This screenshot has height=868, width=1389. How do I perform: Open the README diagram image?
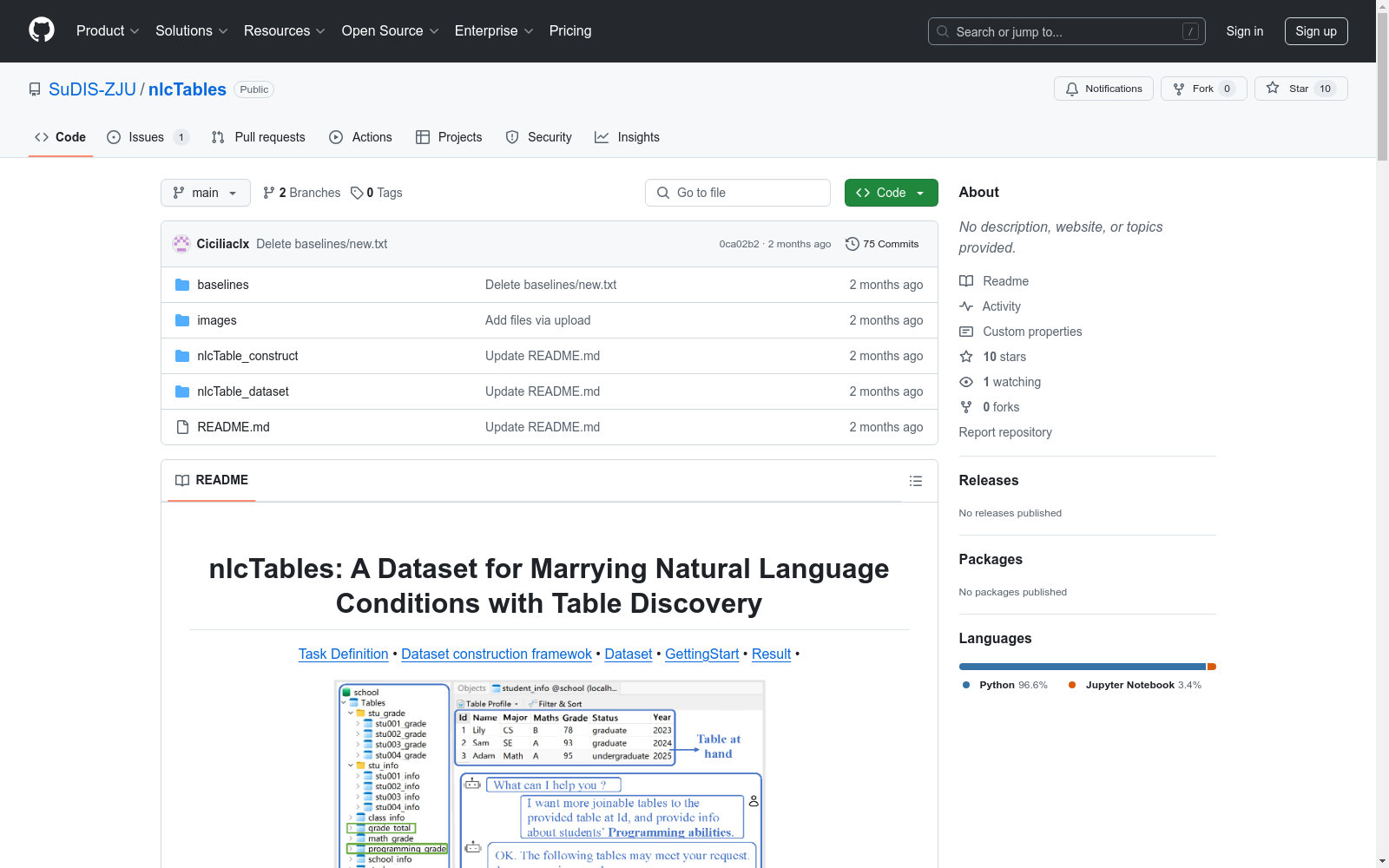point(550,773)
